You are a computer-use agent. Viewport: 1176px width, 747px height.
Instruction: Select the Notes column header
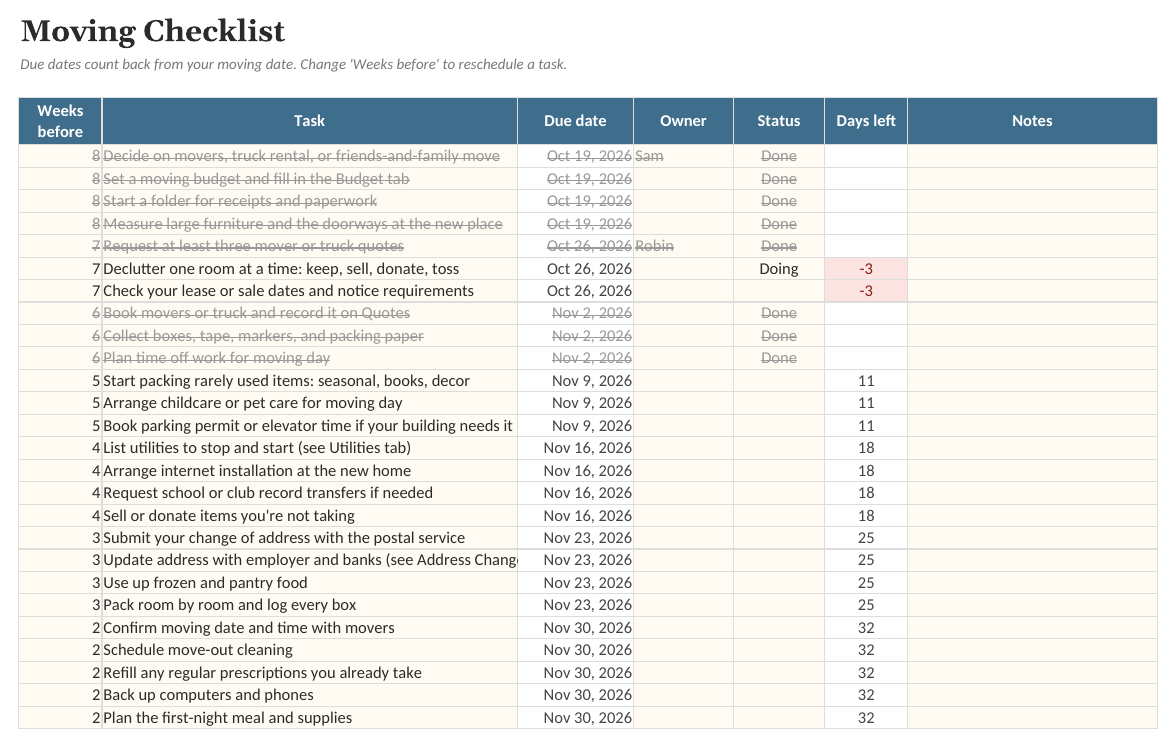click(1032, 121)
